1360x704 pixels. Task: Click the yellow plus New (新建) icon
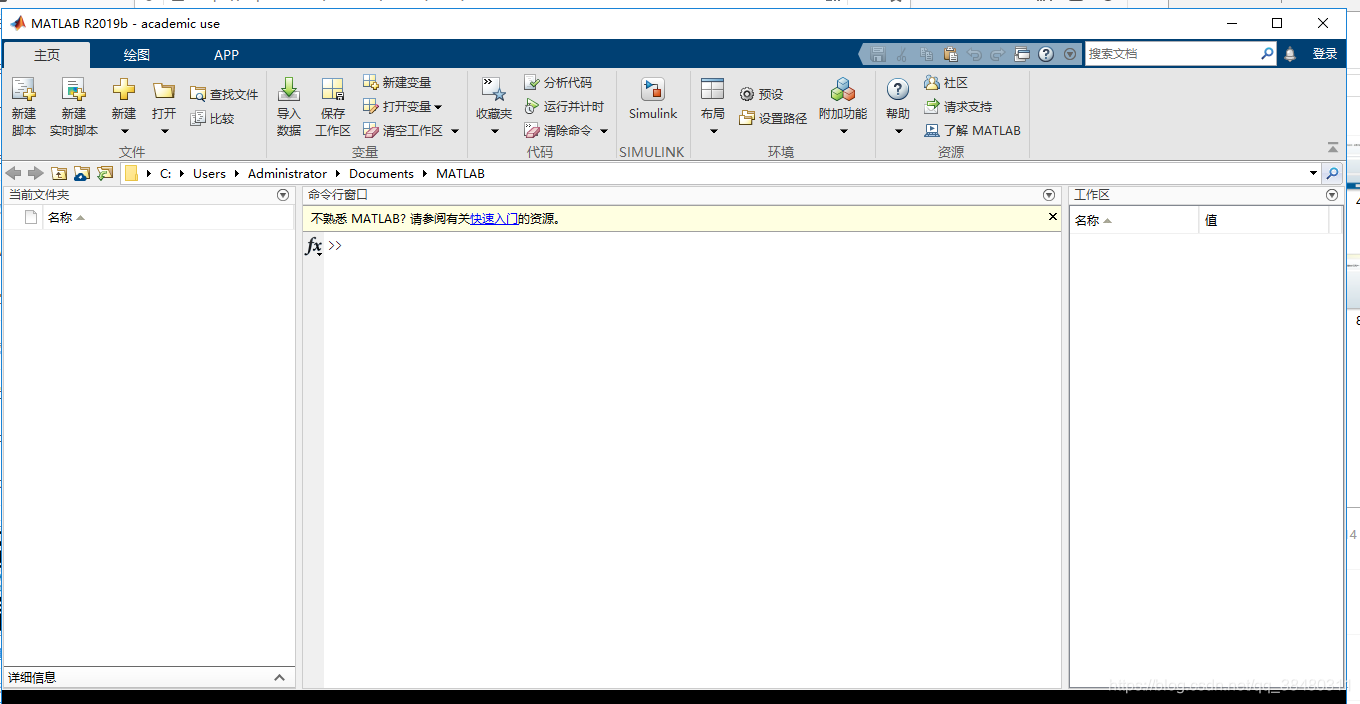click(124, 89)
